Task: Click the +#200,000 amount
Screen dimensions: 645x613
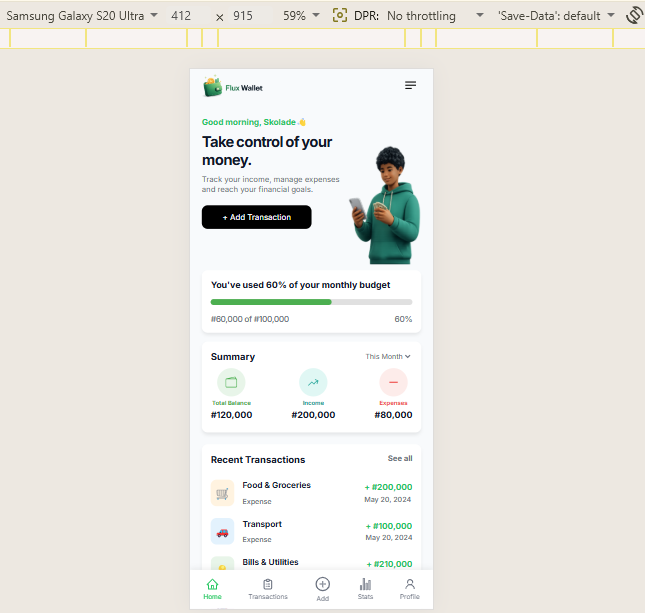Action: pos(388,487)
